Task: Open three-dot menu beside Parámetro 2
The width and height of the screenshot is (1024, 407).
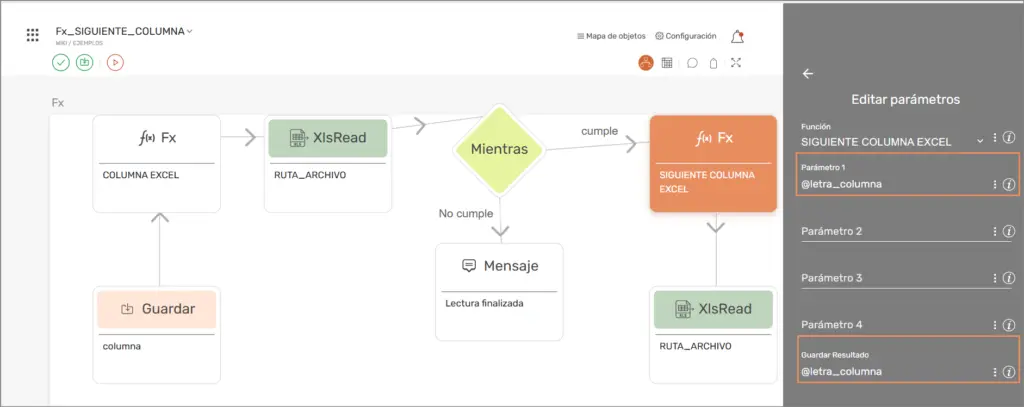Action: (x=994, y=231)
